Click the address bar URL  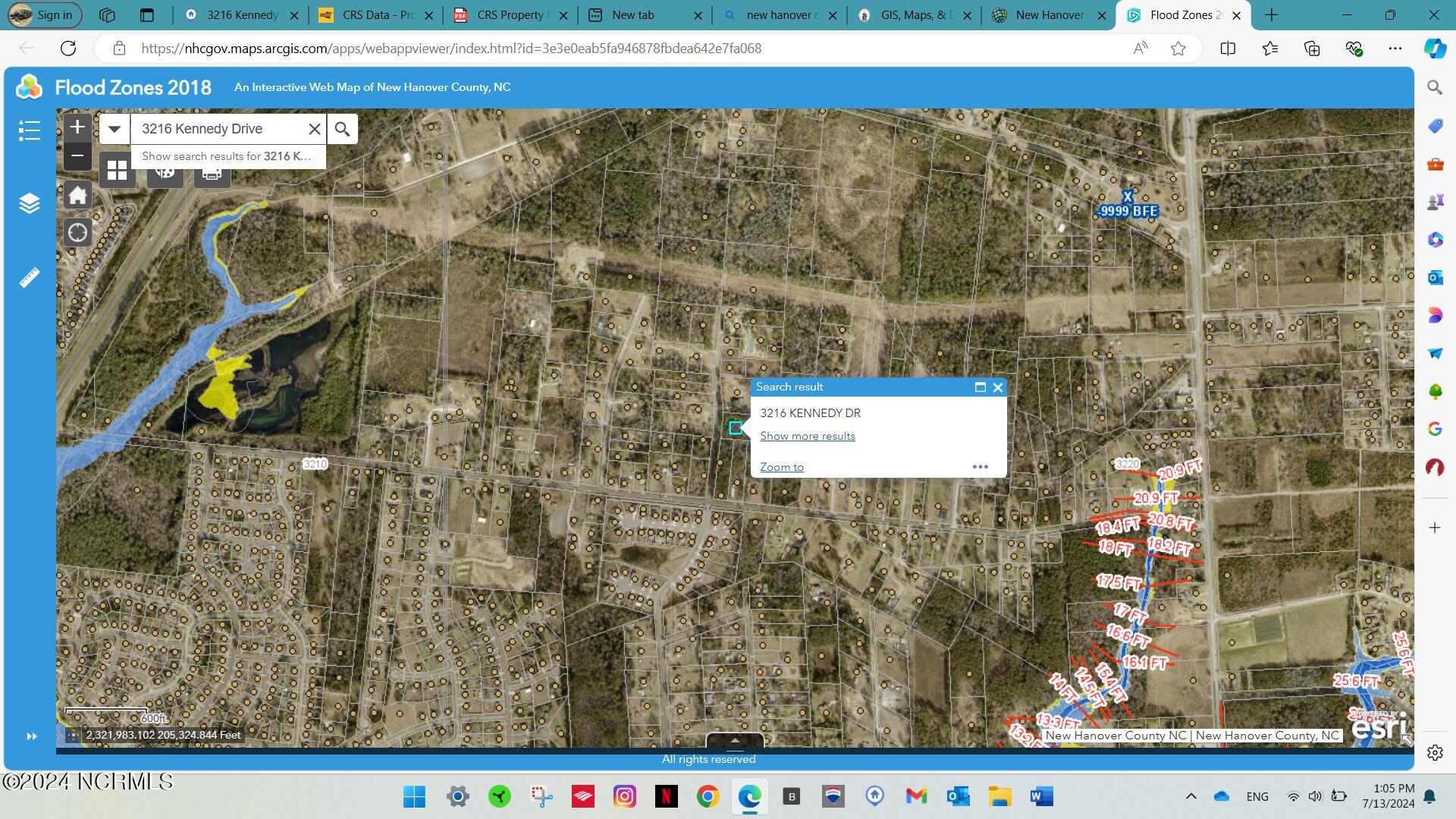[451, 49]
